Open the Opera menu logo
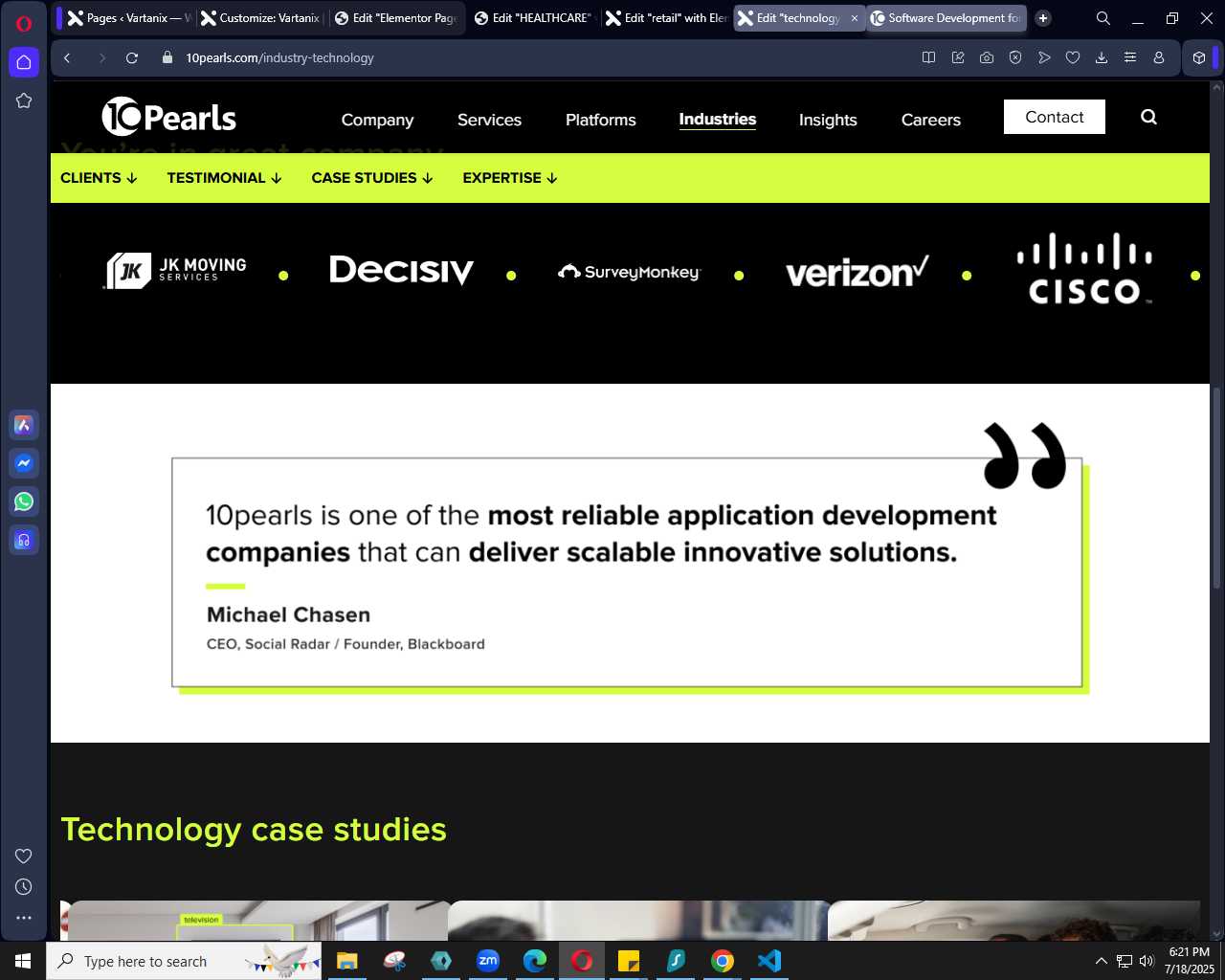This screenshot has width=1225, height=980. [x=24, y=24]
